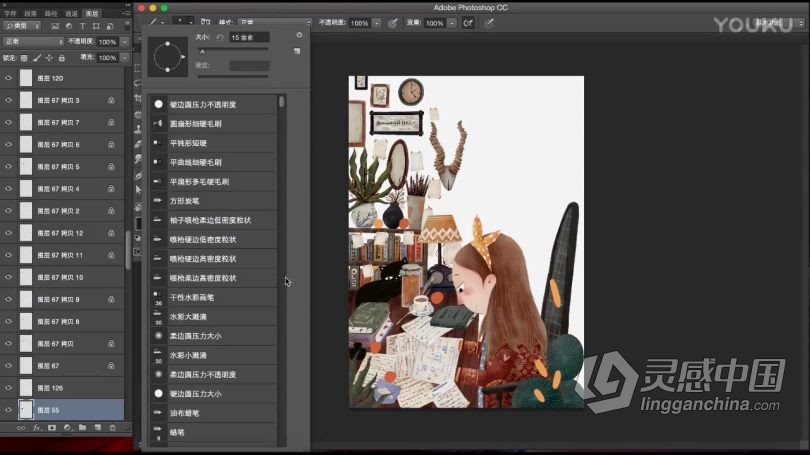The image size is (810, 455).
Task: Switch to the 字符 panel tab
Action: [10, 13]
